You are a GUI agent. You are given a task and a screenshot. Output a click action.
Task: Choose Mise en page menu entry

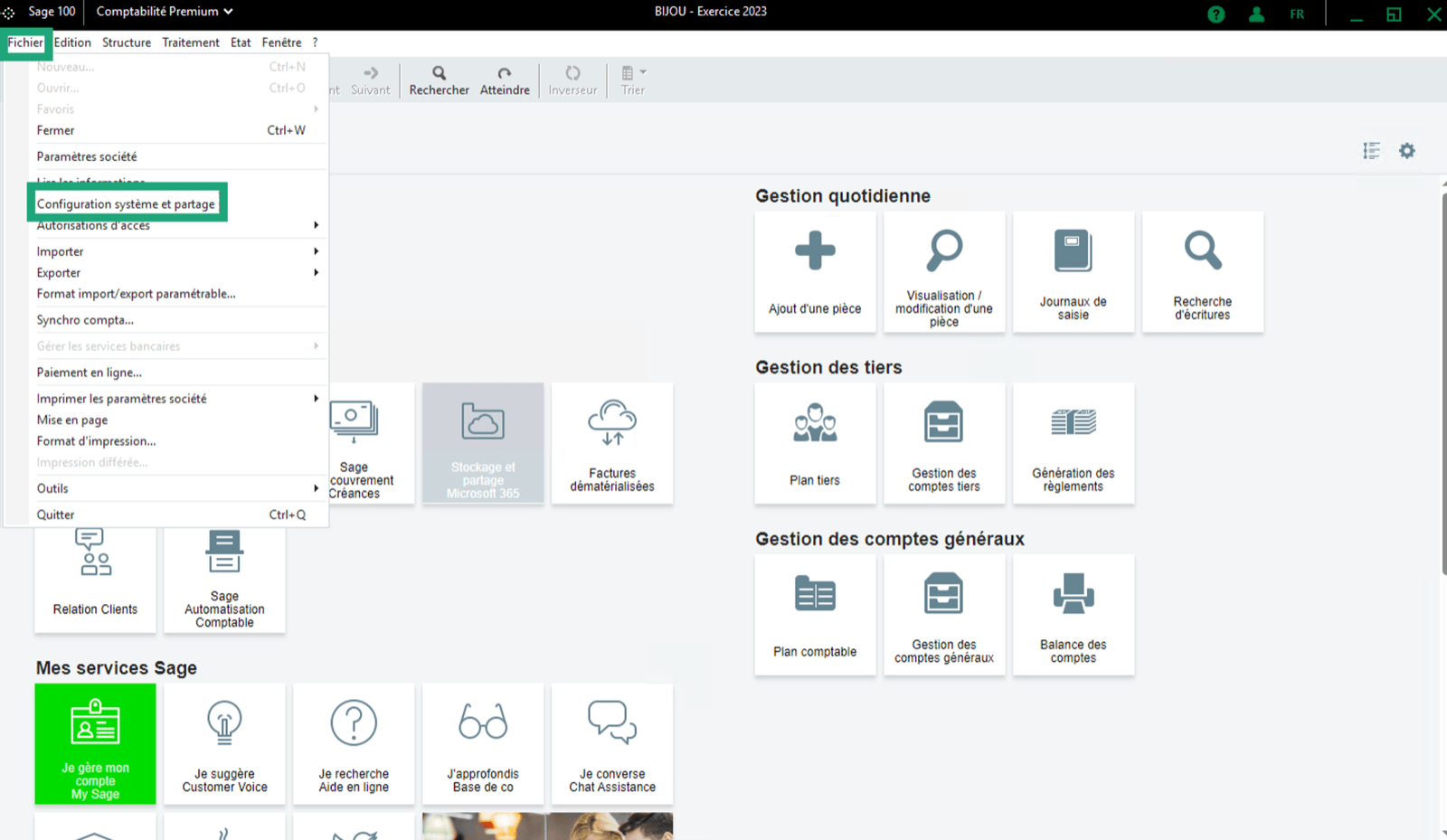point(178,420)
